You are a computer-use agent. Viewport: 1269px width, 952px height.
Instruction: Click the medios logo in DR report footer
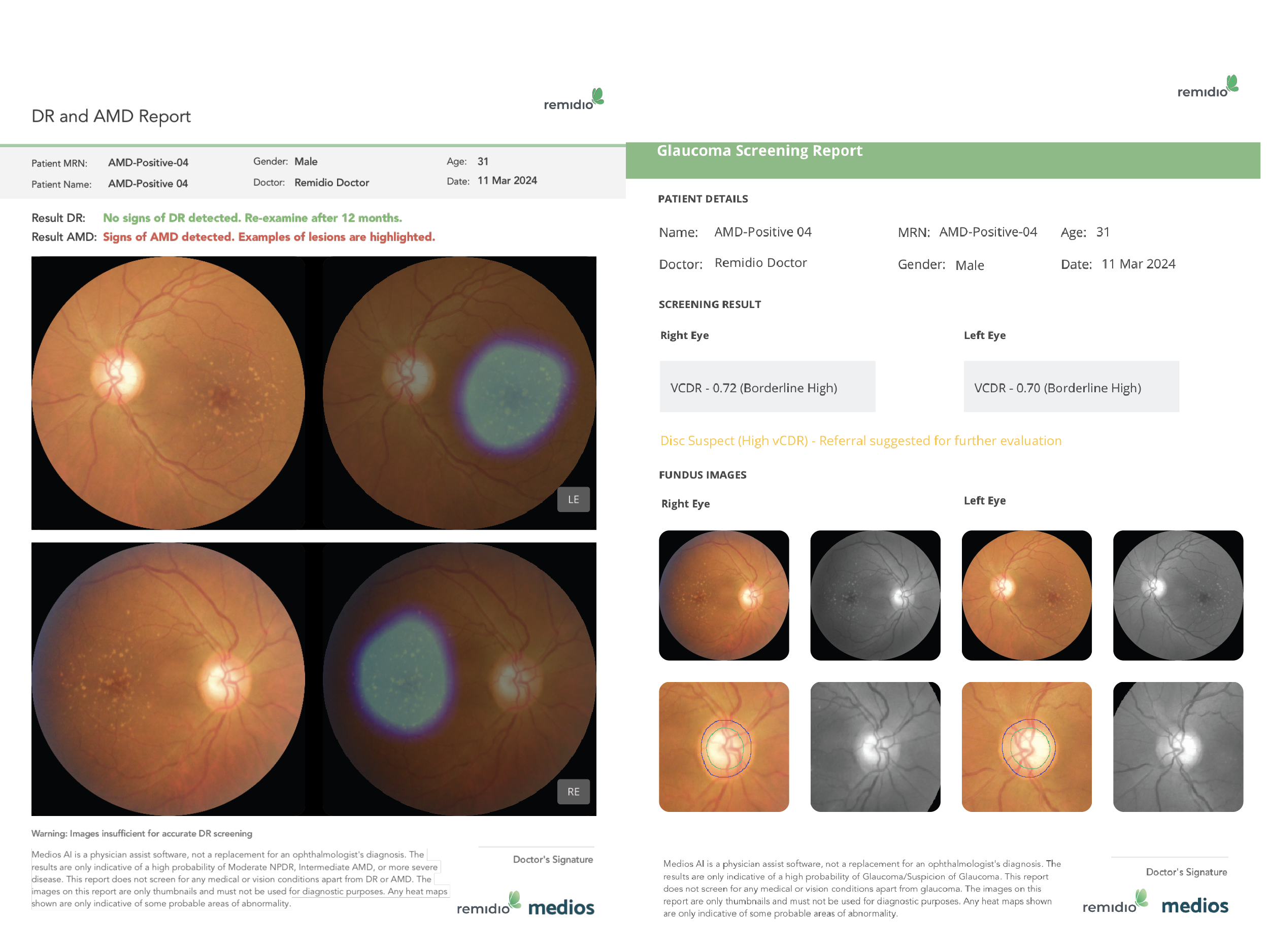tap(560, 907)
